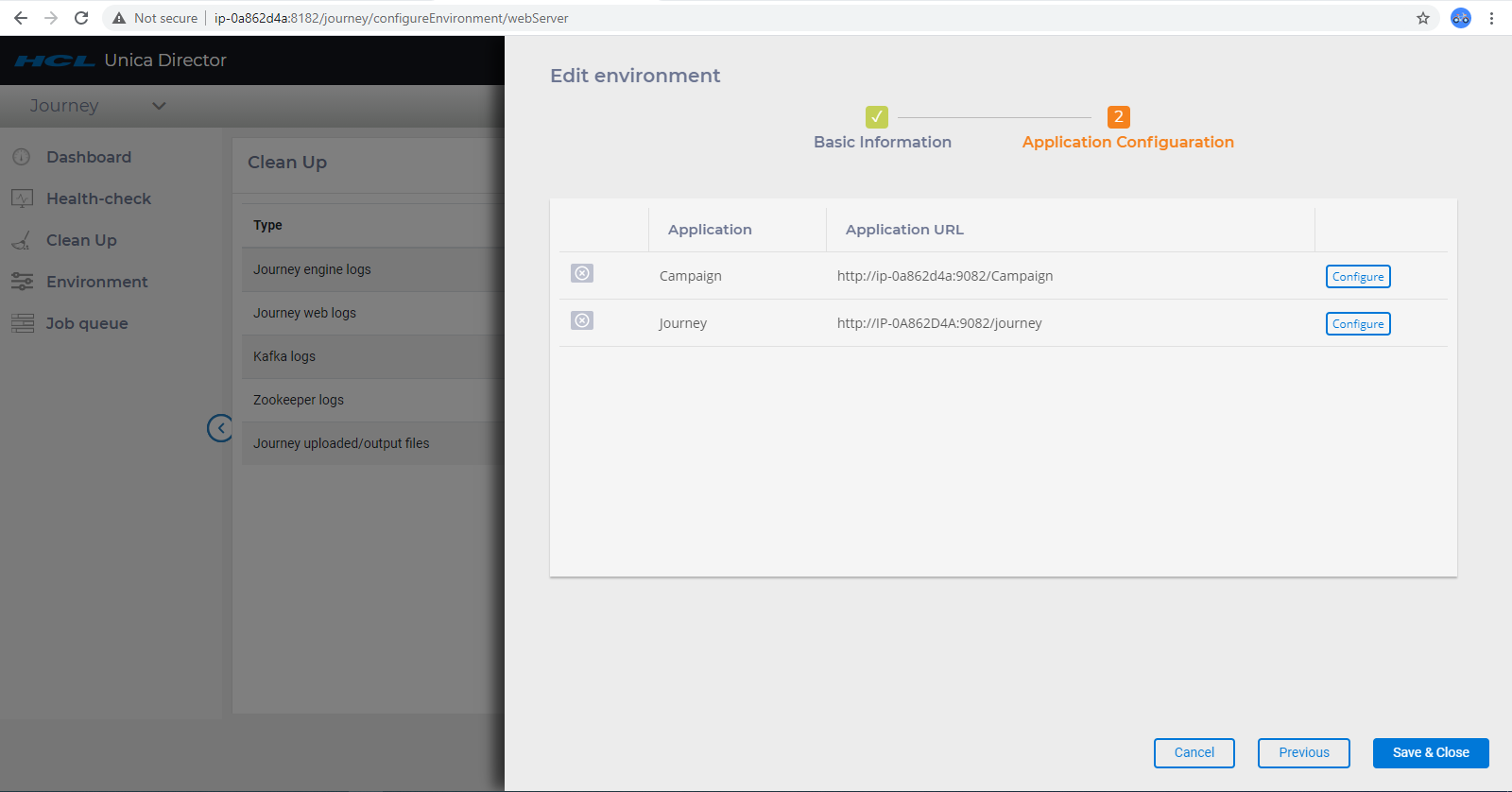Collapse the sidebar with round arrow button

pos(220,428)
